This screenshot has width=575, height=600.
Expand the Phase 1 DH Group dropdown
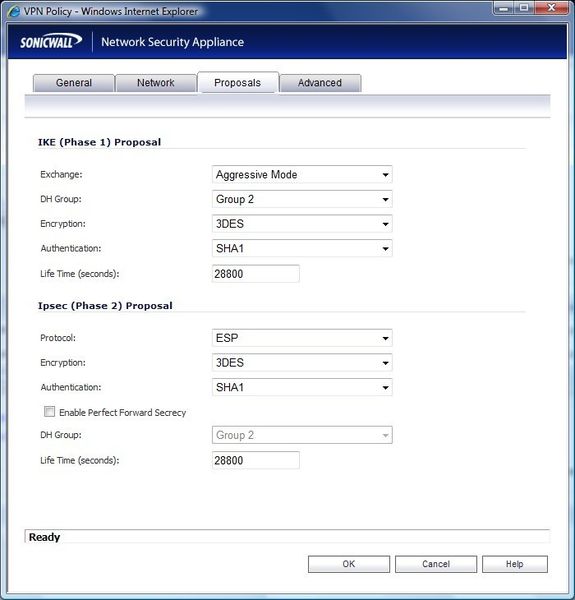[x=302, y=199]
